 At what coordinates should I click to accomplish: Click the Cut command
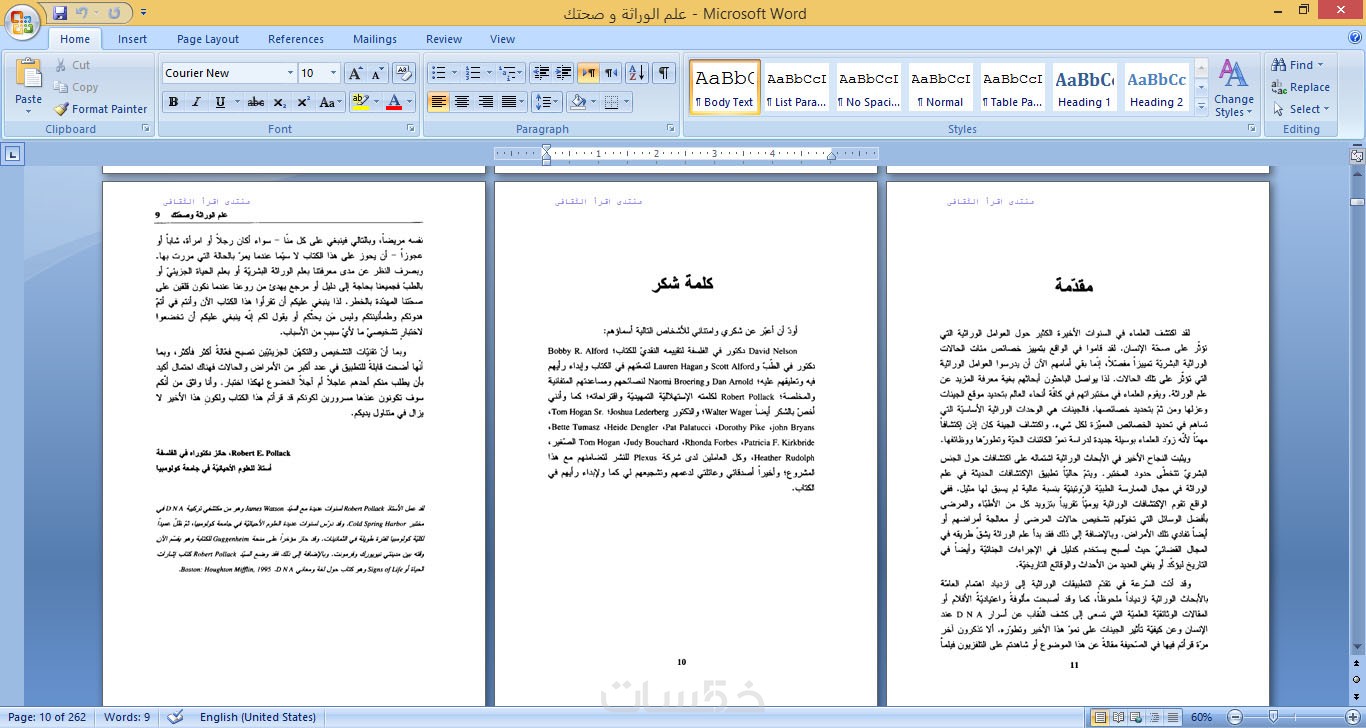tap(72, 65)
